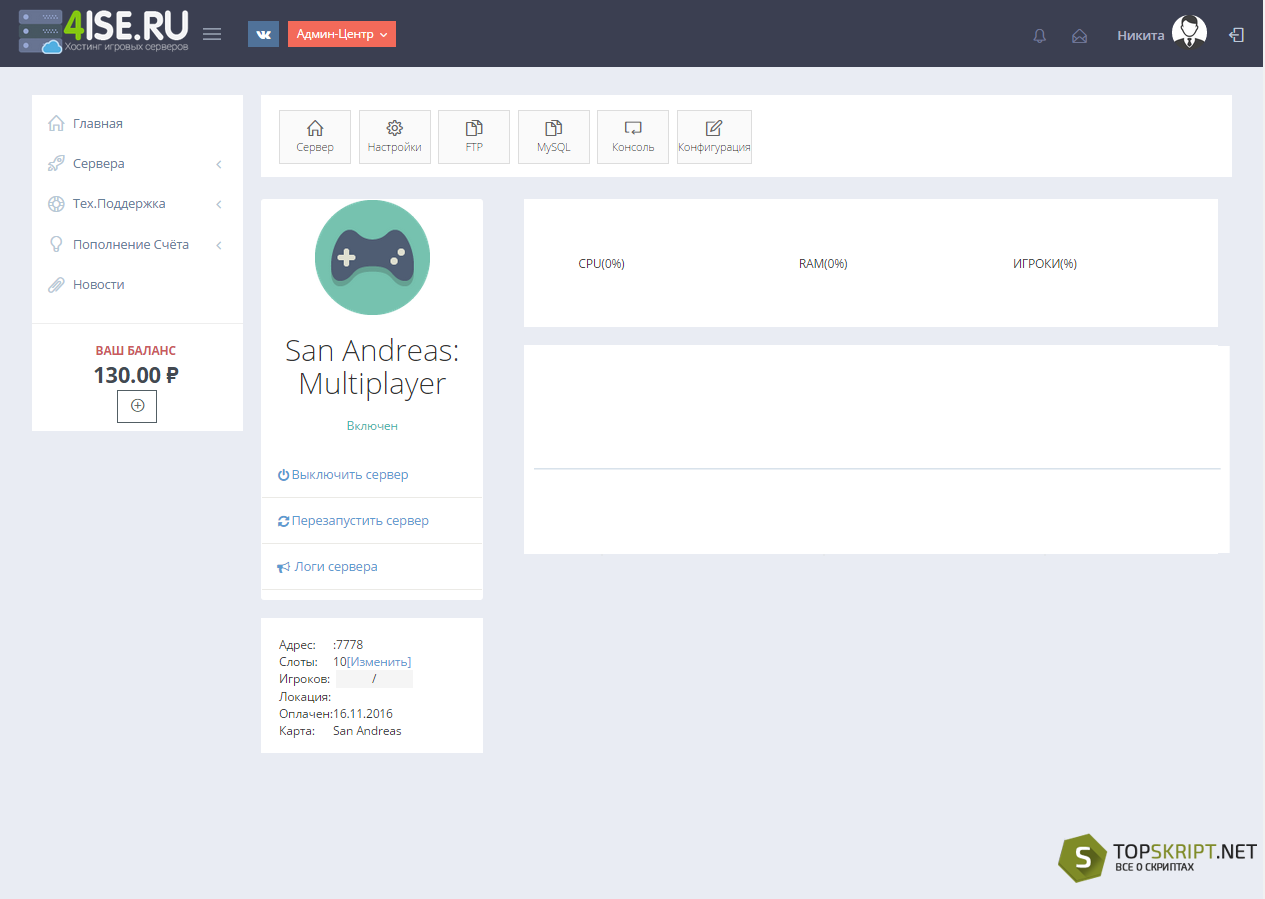Toggle the hamburger sidebar menu

coord(212,34)
